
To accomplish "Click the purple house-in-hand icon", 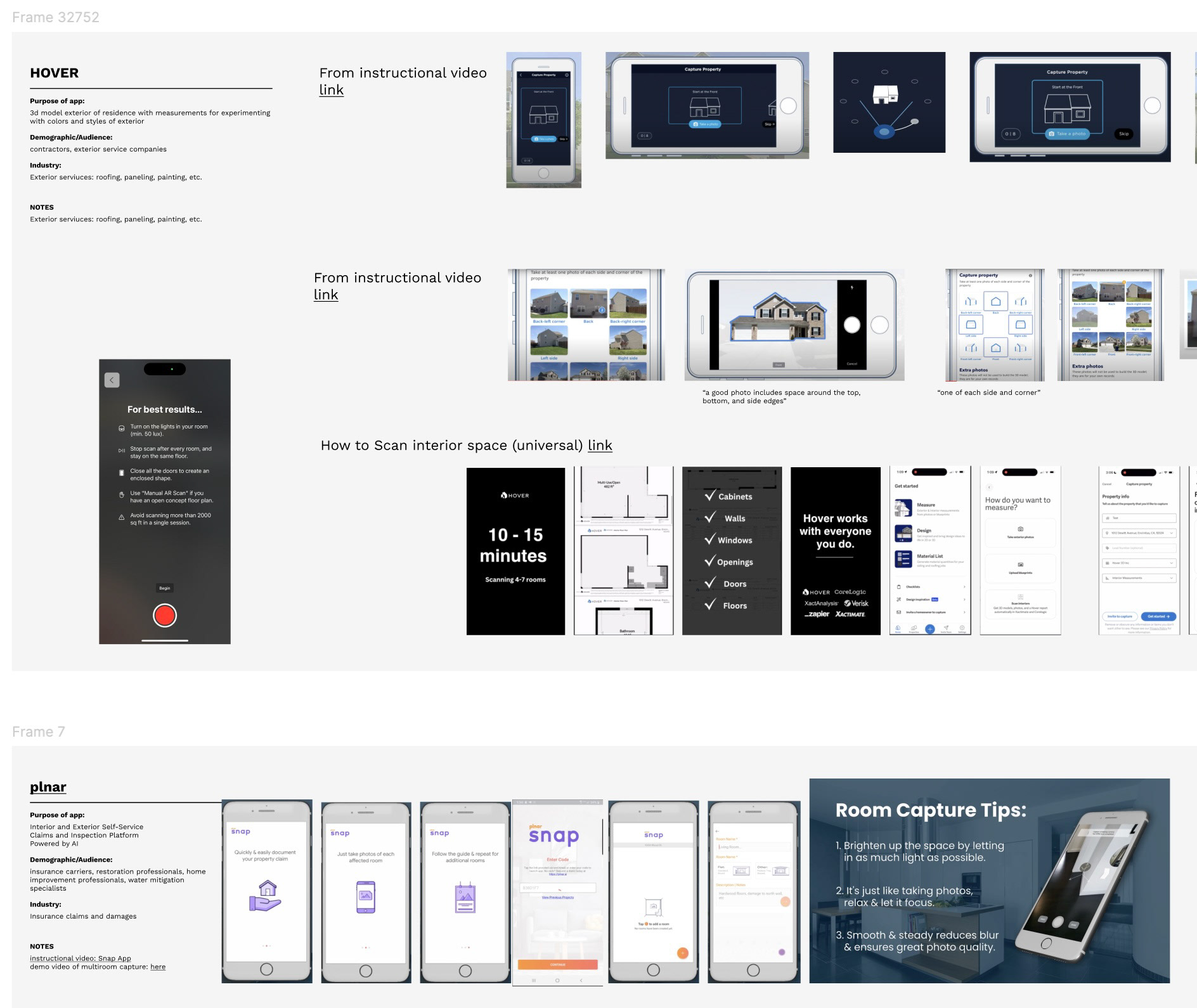I will (266, 895).
